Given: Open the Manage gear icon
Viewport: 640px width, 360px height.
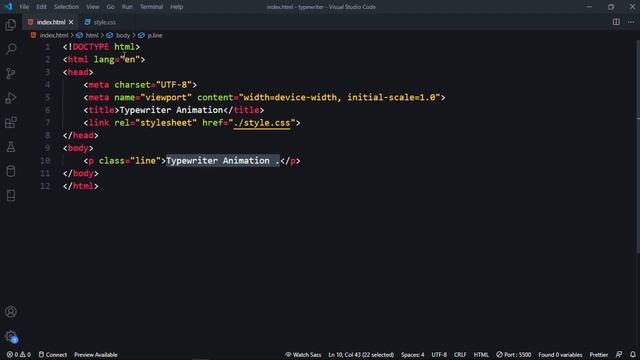Looking at the screenshot, I should (11, 336).
